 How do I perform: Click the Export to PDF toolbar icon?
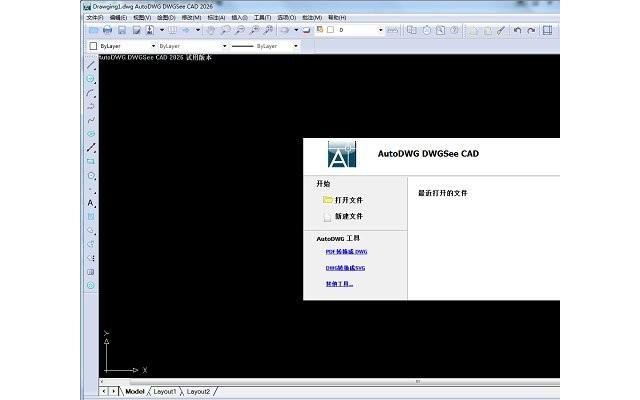[x=150, y=30]
